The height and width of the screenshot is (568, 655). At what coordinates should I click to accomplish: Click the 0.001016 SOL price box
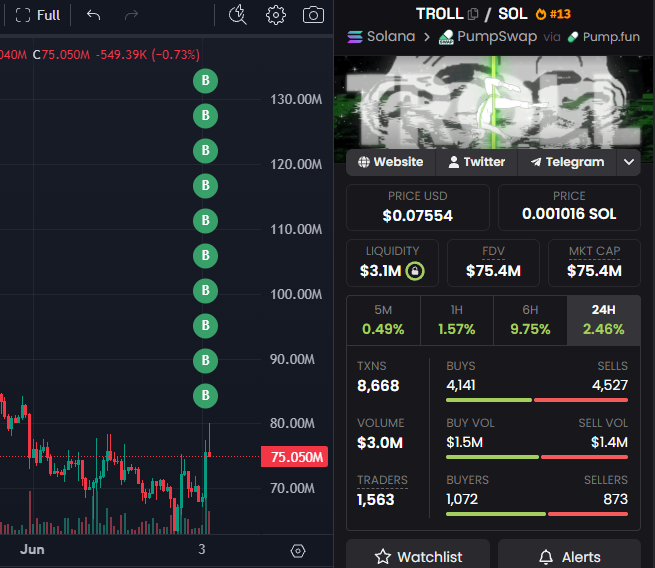(x=569, y=208)
